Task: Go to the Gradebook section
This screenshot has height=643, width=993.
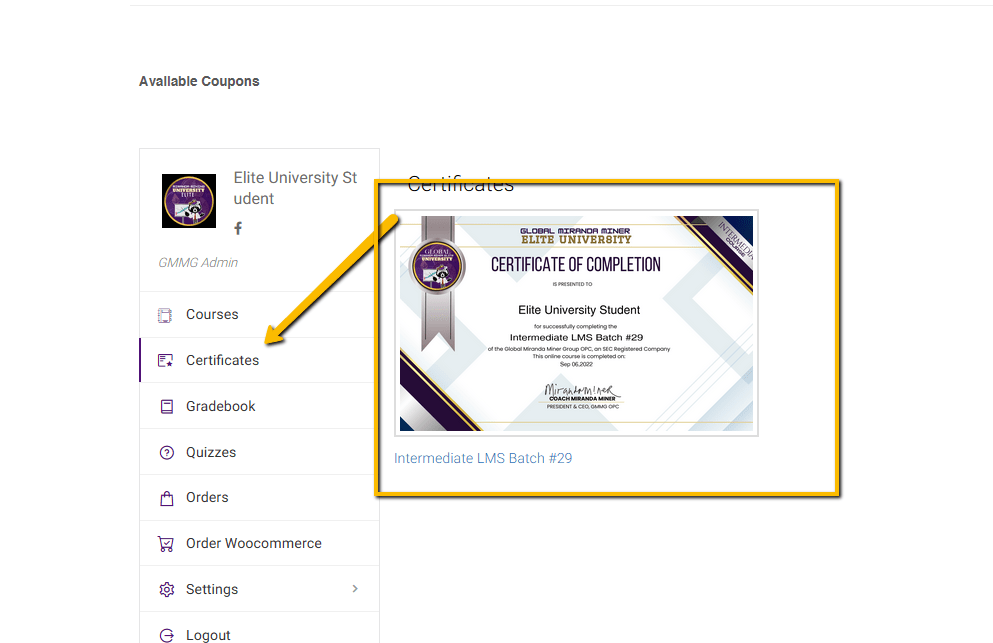Action: 220,406
